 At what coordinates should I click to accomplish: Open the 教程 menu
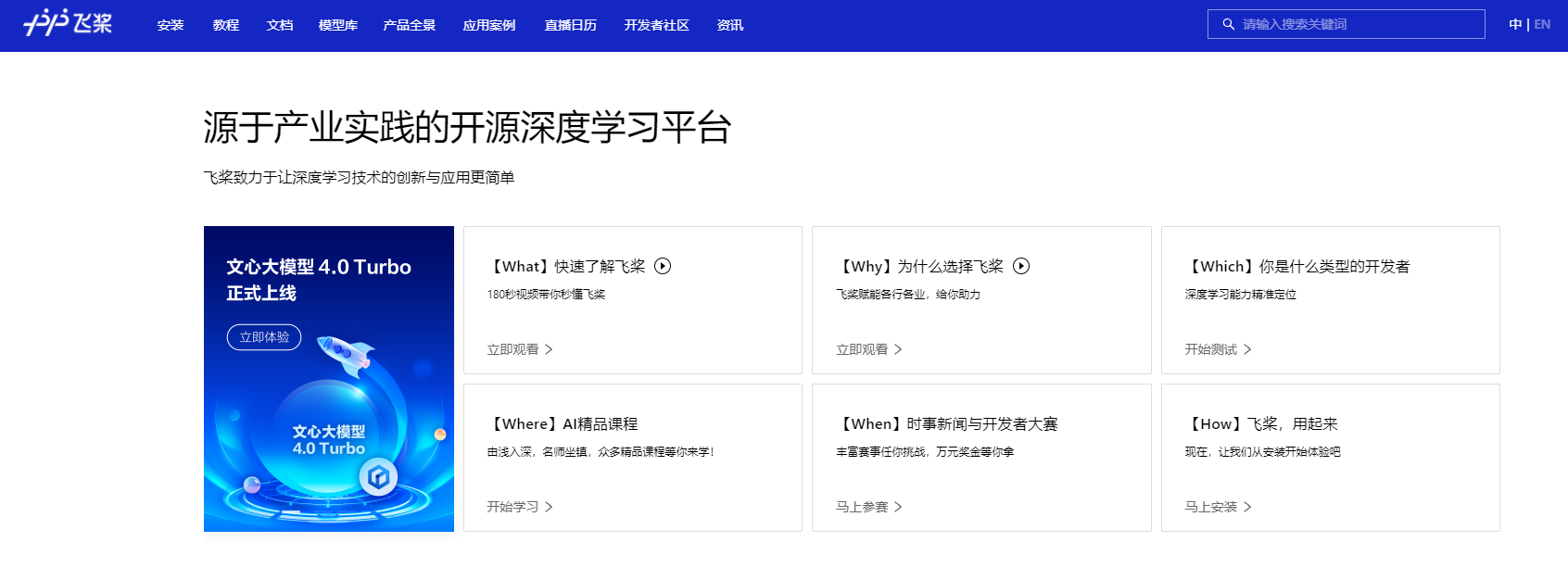[226, 25]
